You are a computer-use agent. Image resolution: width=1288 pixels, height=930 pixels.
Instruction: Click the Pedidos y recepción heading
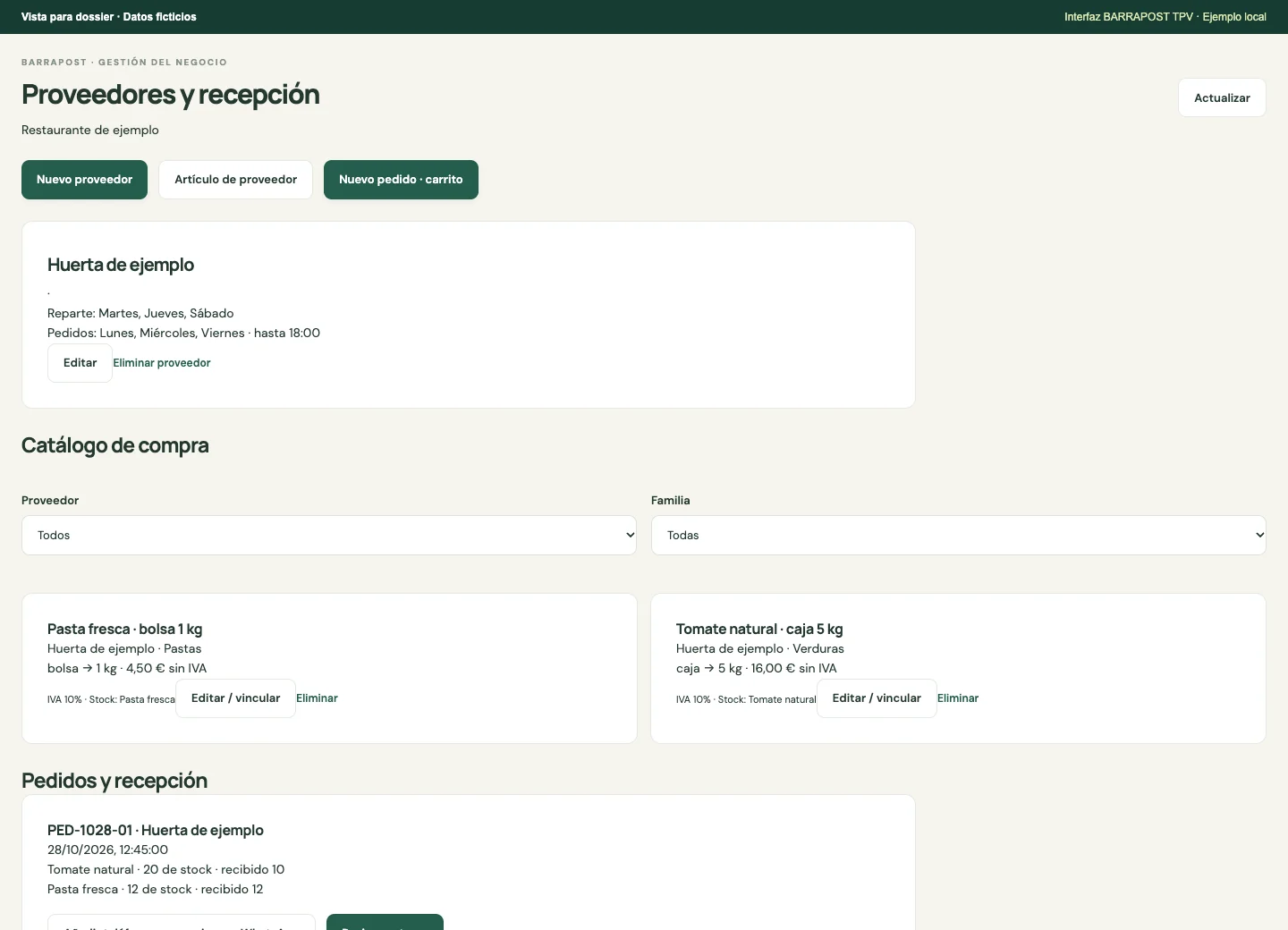coord(114,781)
